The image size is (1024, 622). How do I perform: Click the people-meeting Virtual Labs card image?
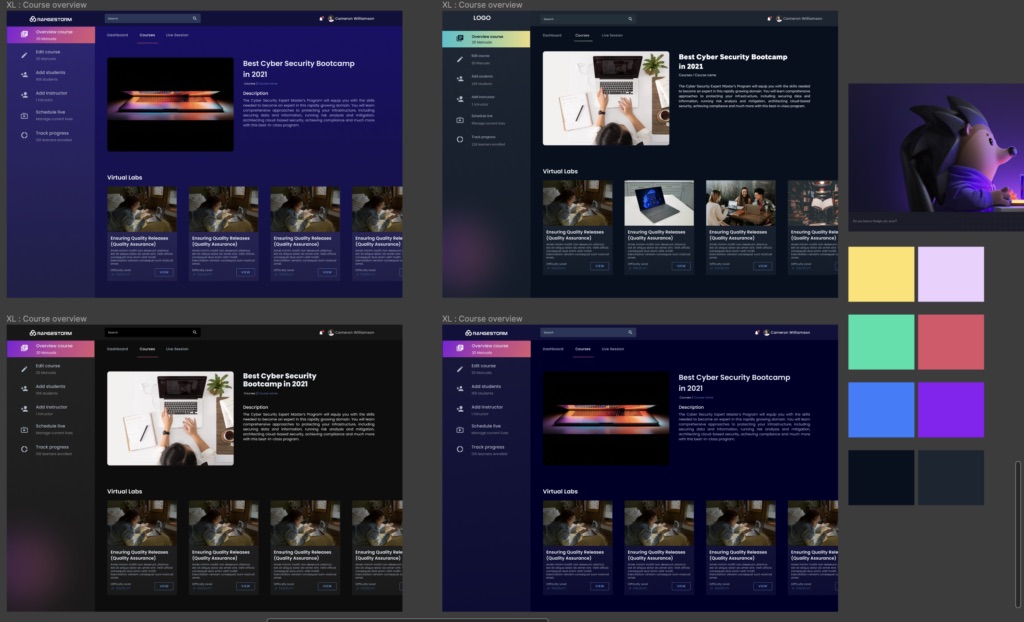(x=741, y=203)
